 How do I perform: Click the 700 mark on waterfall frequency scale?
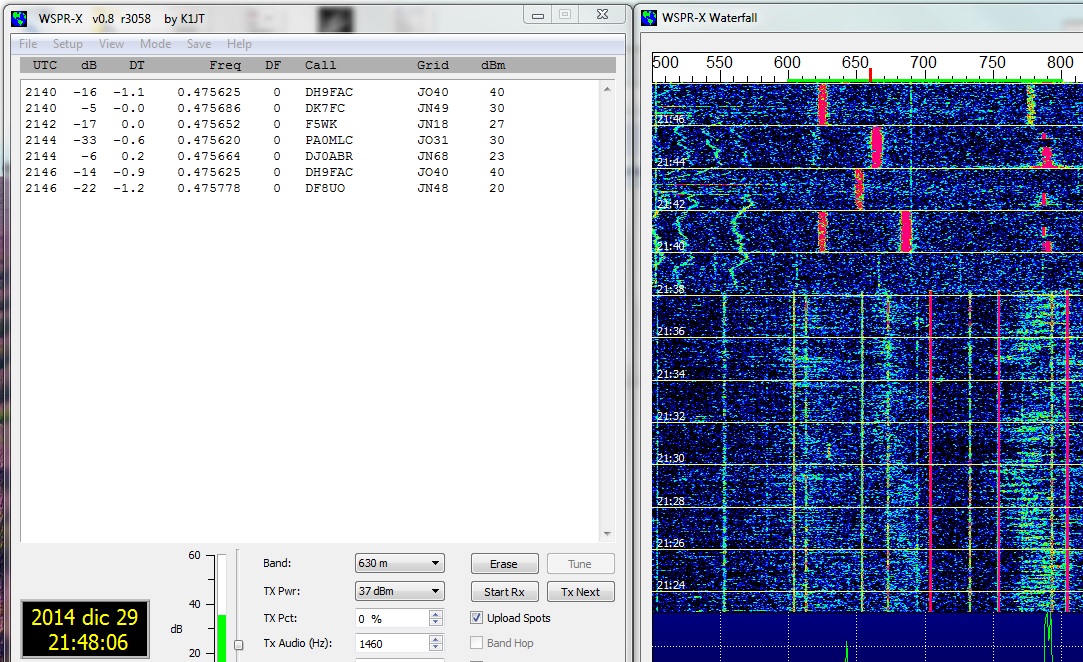point(923,62)
